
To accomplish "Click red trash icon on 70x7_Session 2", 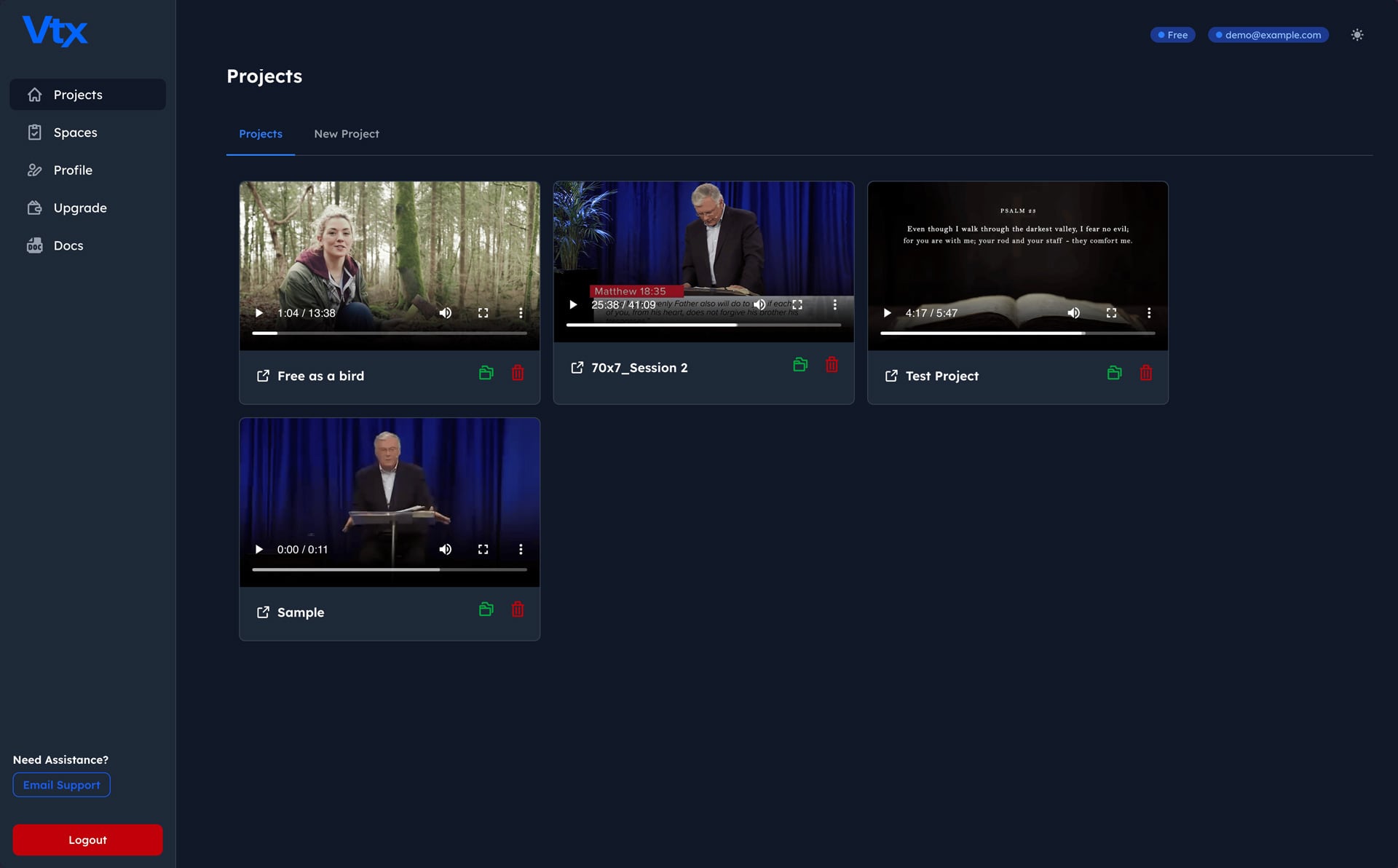I will pyautogui.click(x=832, y=365).
